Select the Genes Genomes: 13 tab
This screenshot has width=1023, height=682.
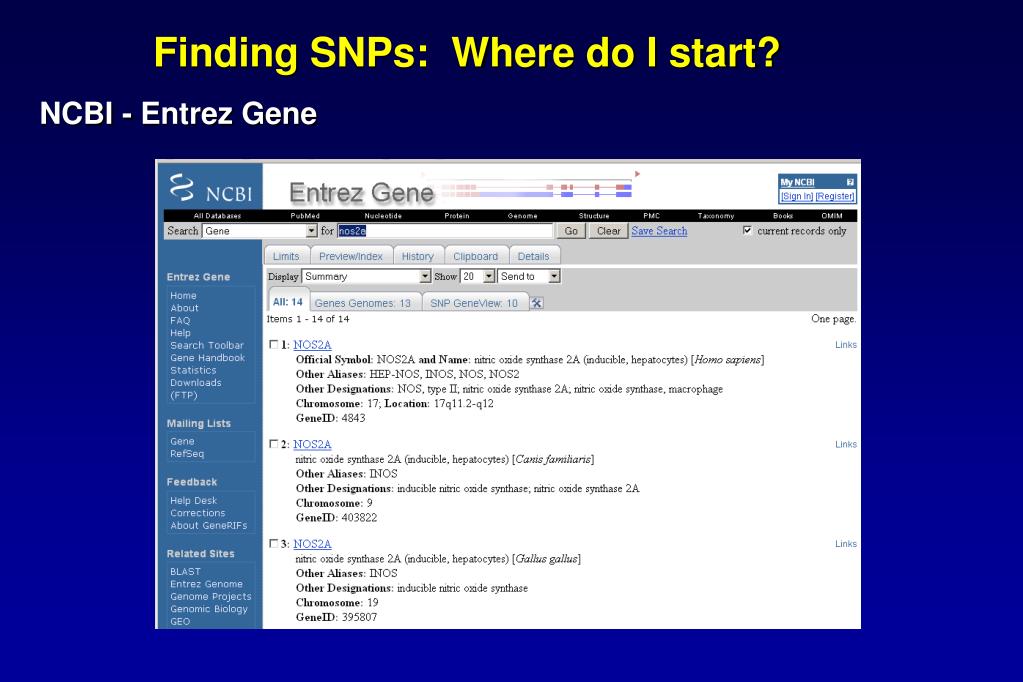point(363,303)
